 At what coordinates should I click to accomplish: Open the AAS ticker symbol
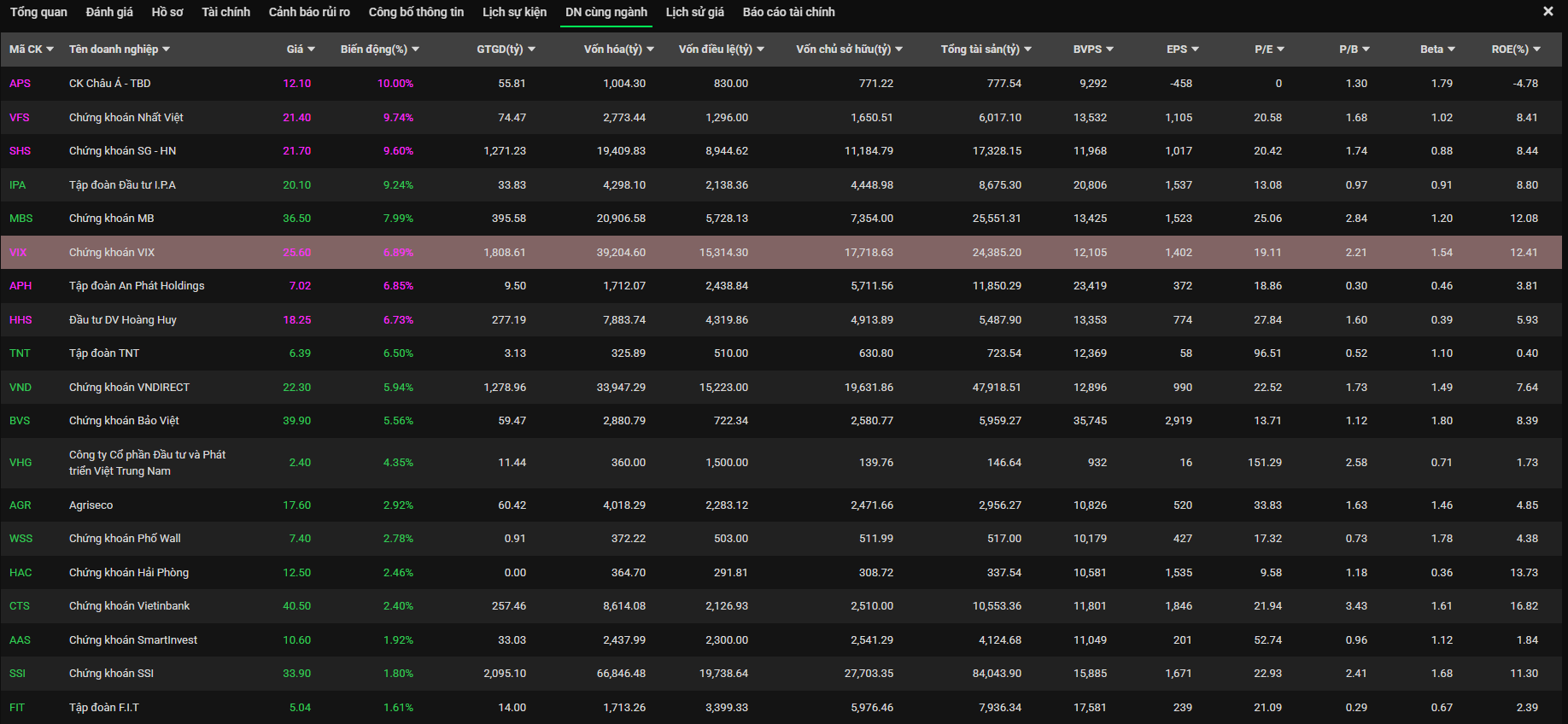20,640
